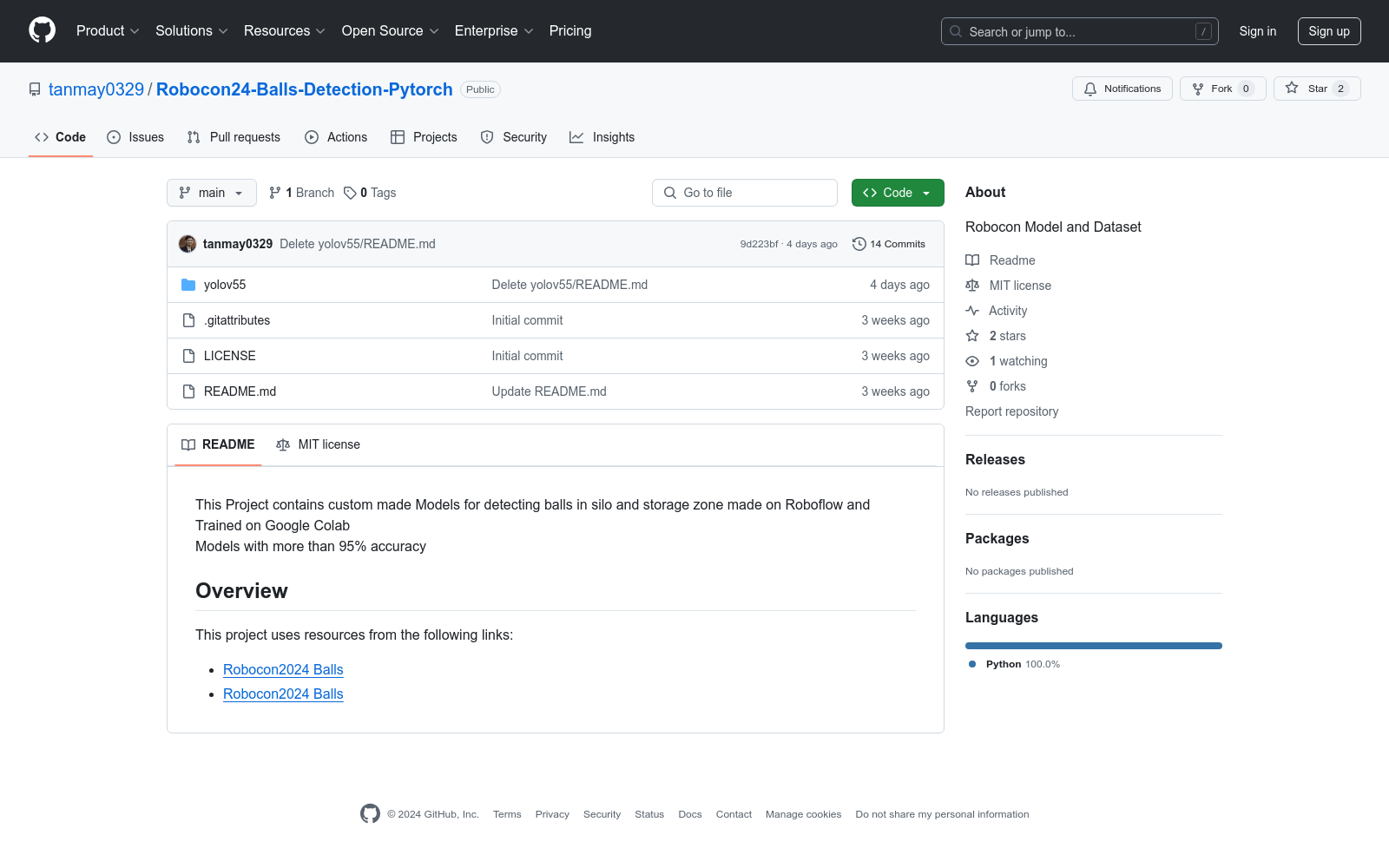The width and height of the screenshot is (1389, 868).
Task: Open commit 9d223bf hash link
Action: [759, 244]
